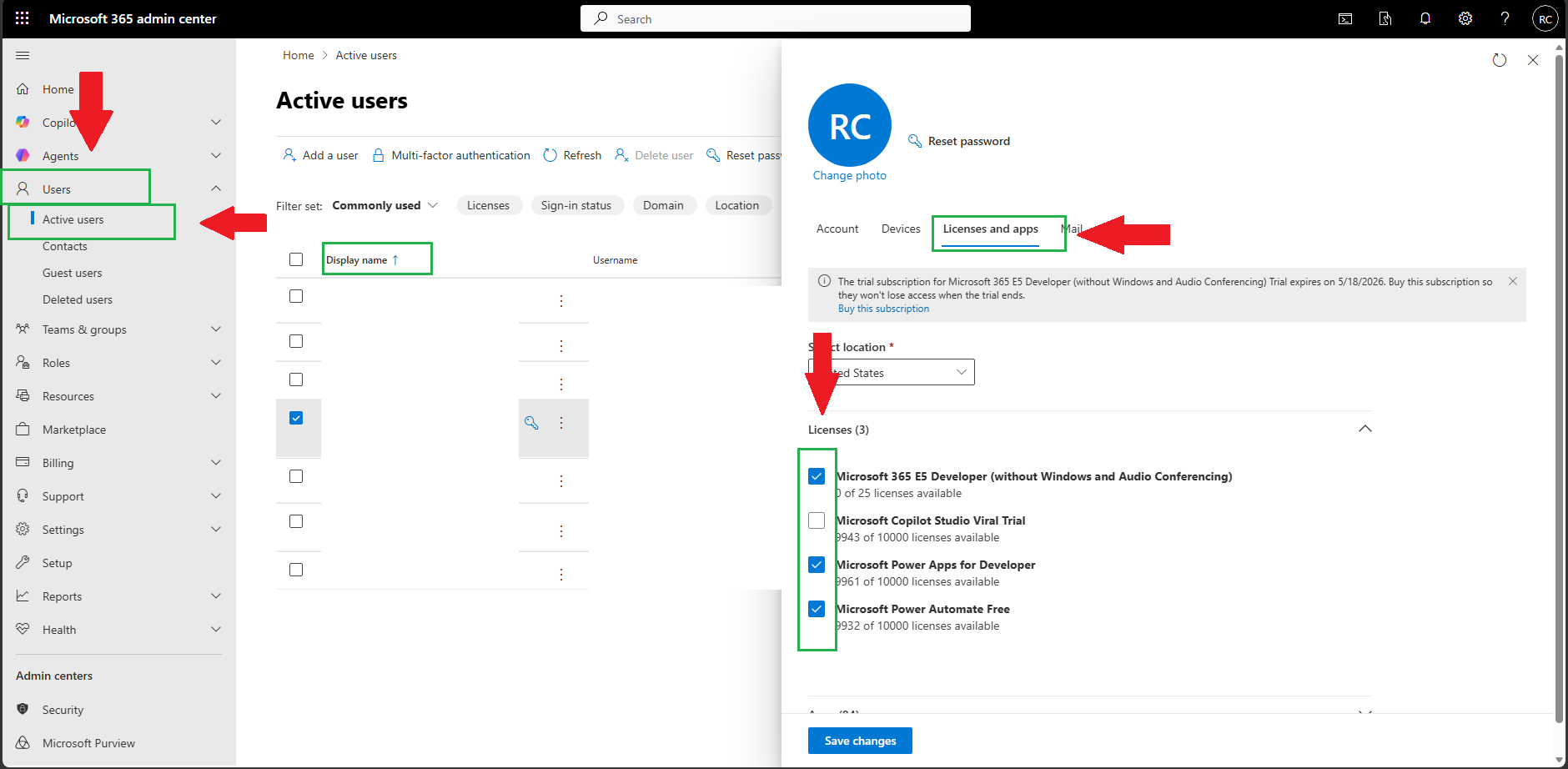Click the Agents icon in sidebar

[23, 156]
